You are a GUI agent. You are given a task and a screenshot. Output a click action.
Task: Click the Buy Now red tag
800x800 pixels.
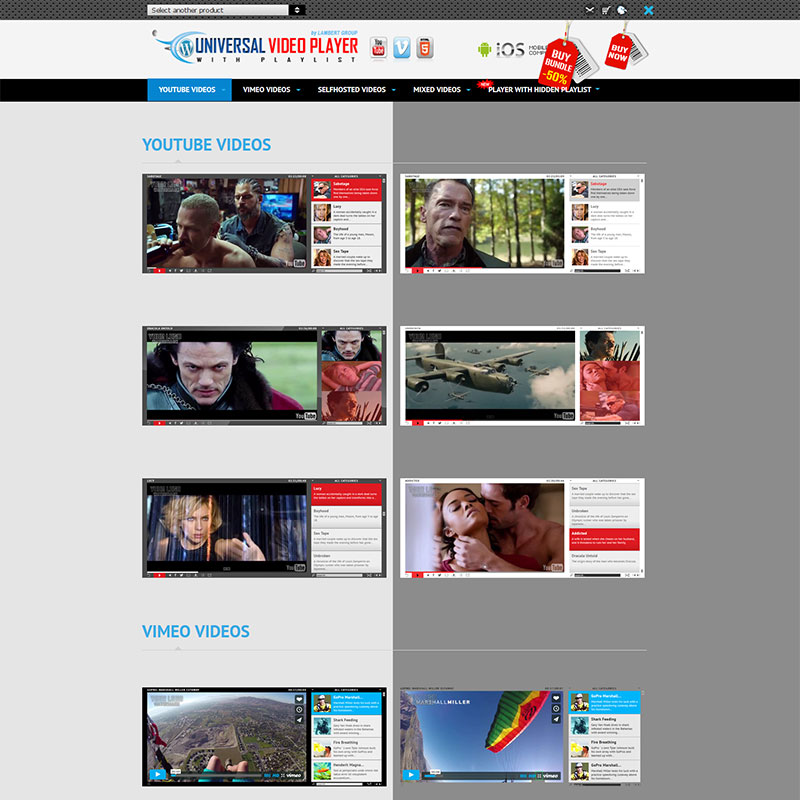click(618, 51)
